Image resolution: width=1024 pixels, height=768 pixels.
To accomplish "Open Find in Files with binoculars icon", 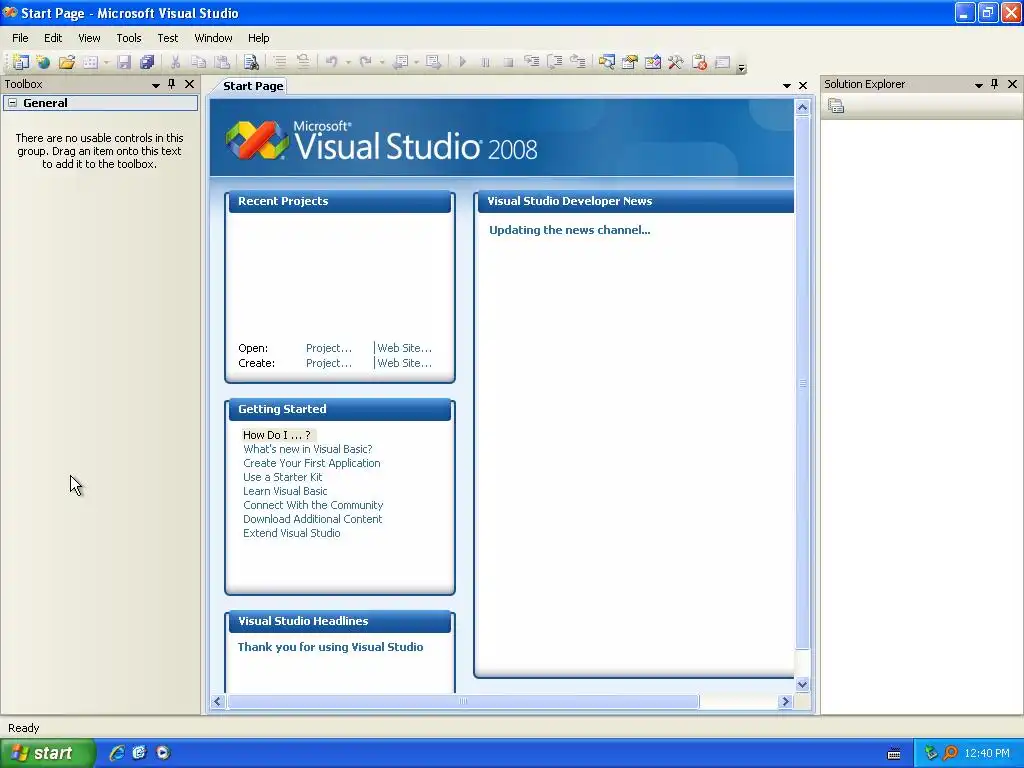I will [x=251, y=62].
